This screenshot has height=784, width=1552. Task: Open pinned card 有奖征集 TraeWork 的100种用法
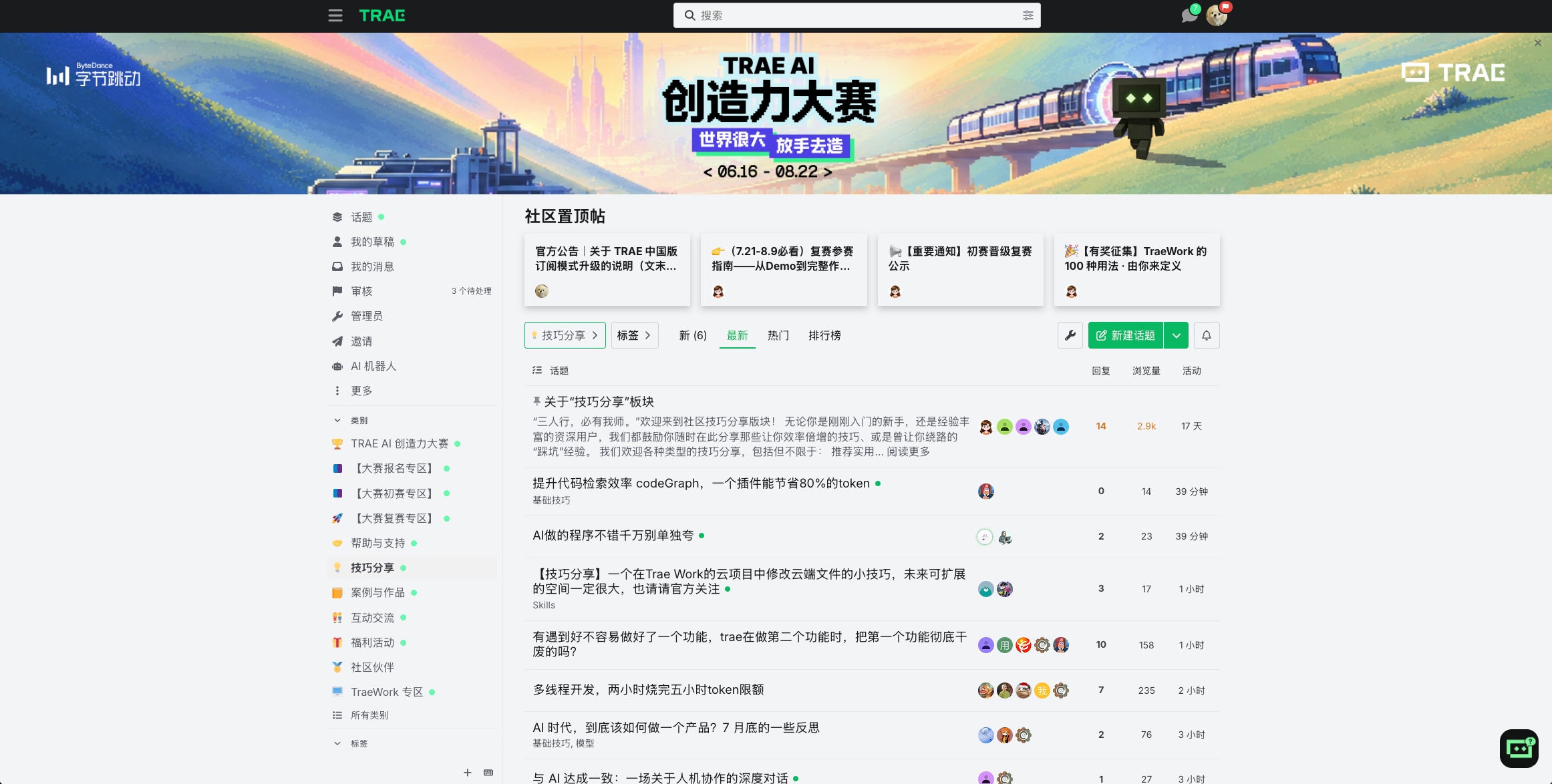pos(1137,270)
